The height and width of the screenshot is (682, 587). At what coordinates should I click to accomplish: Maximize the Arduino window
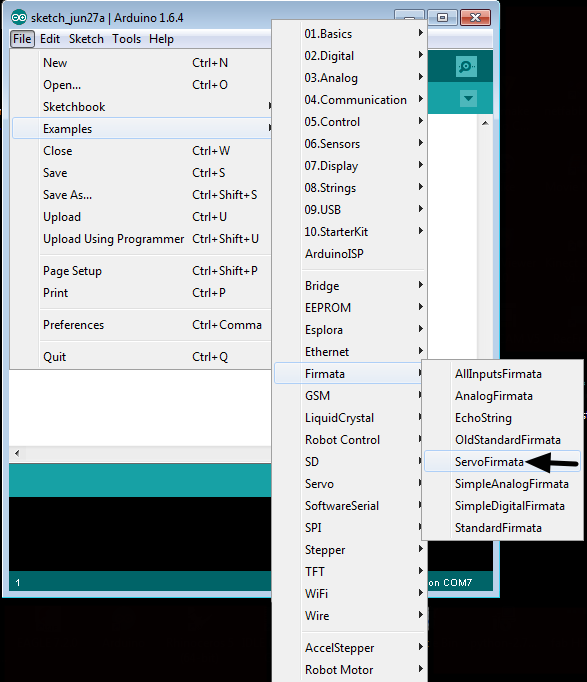pos(442,17)
